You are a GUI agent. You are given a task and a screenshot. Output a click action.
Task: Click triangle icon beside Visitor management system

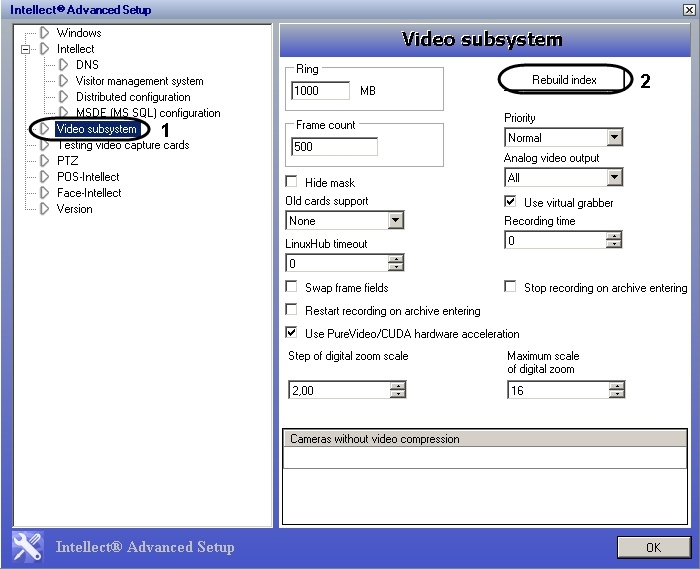click(63, 81)
